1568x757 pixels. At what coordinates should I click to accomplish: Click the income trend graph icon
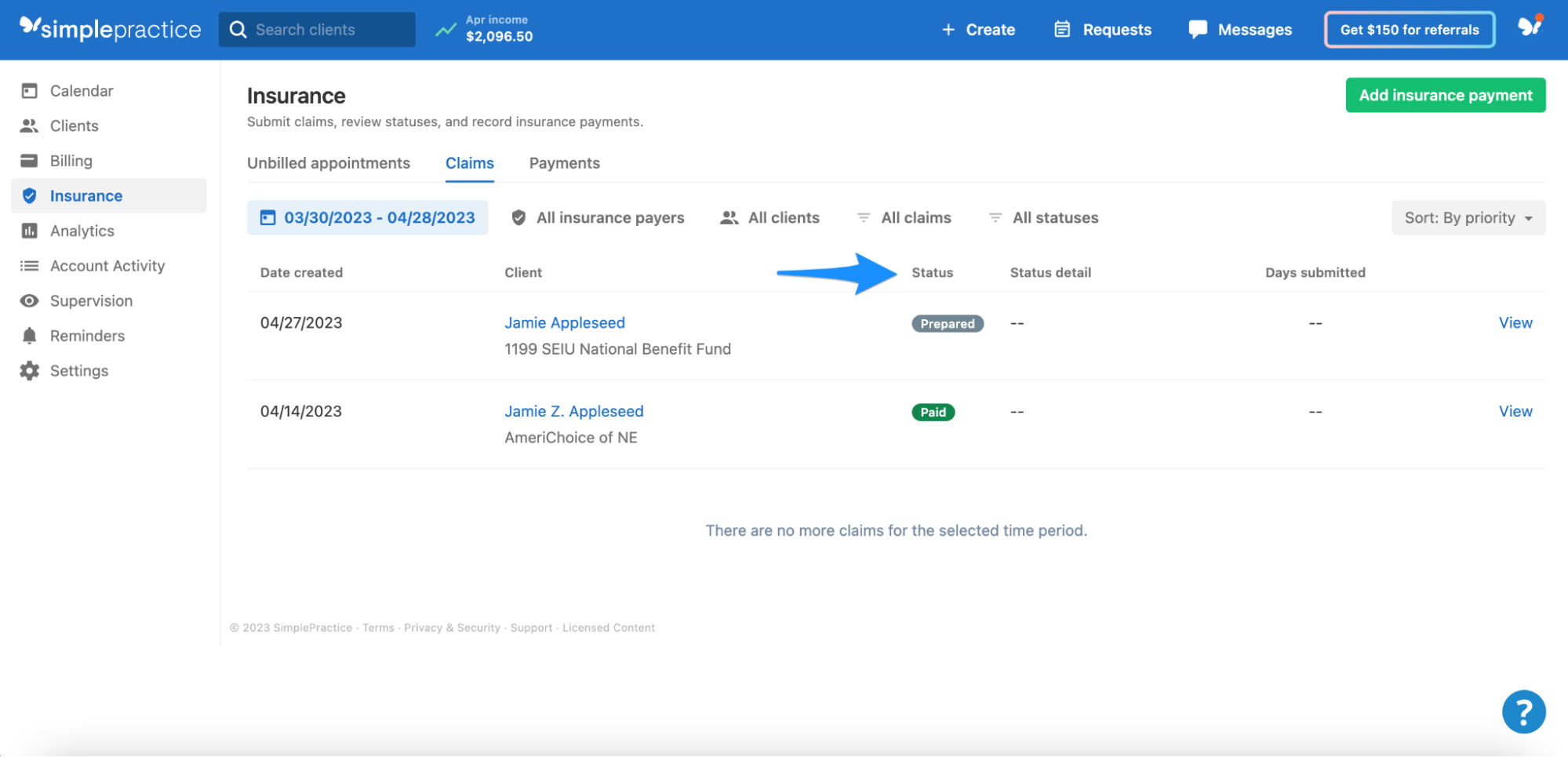(446, 30)
